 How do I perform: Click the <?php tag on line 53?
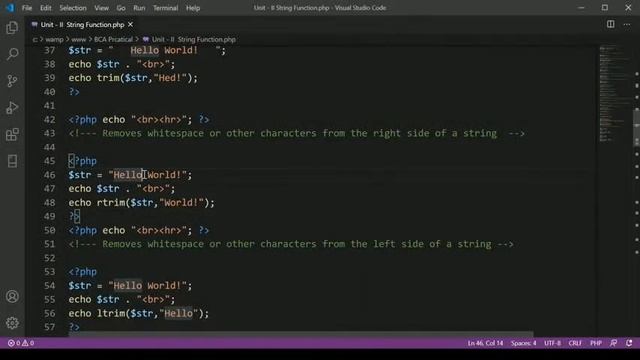(82, 272)
